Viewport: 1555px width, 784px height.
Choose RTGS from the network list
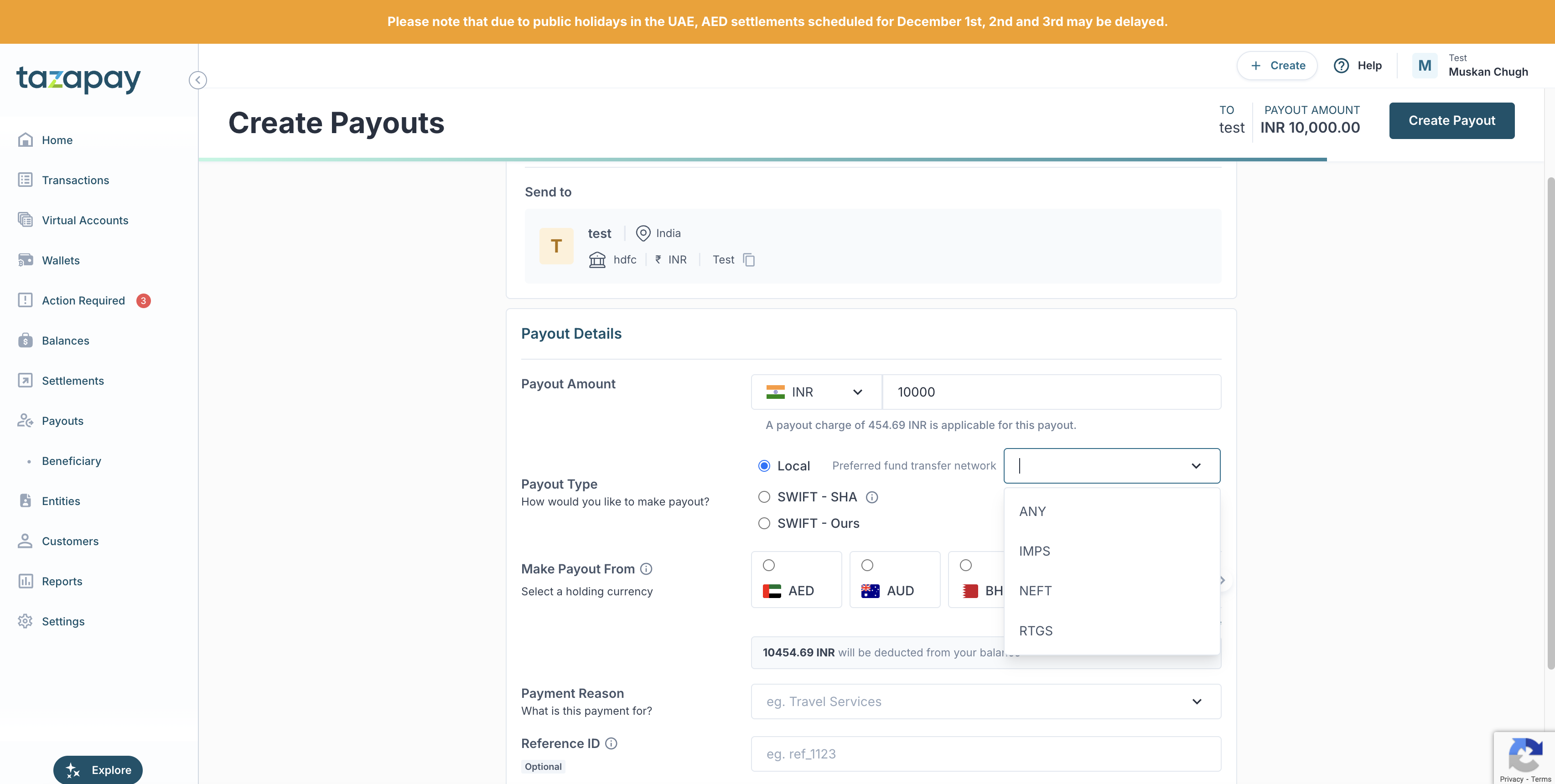(x=1035, y=631)
